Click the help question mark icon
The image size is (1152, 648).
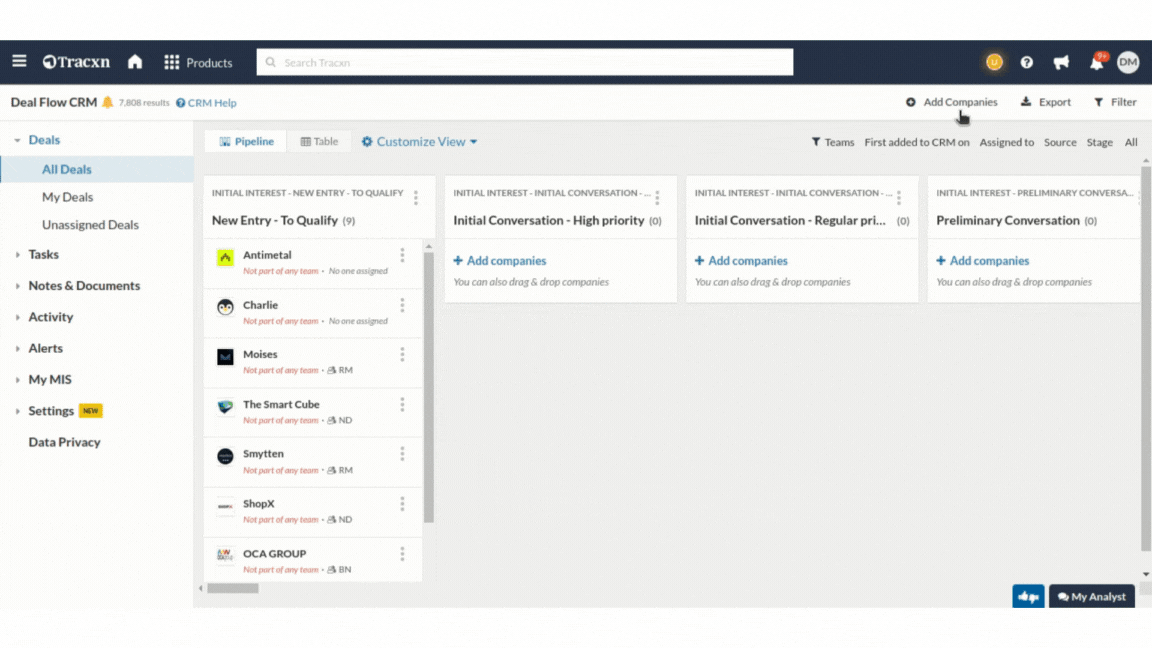[1026, 62]
